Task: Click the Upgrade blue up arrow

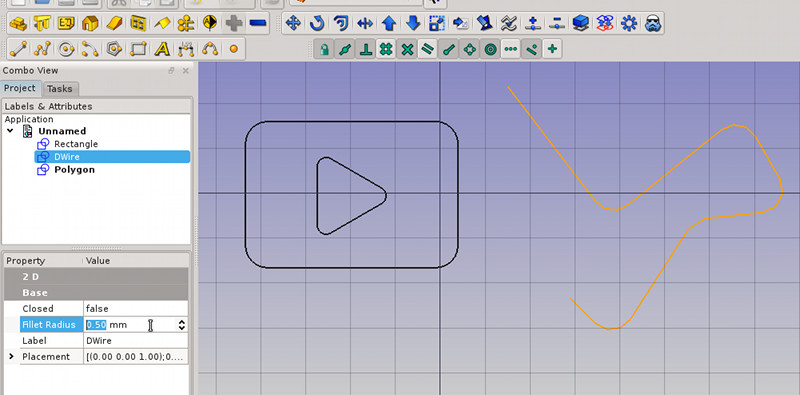Action: coord(389,23)
